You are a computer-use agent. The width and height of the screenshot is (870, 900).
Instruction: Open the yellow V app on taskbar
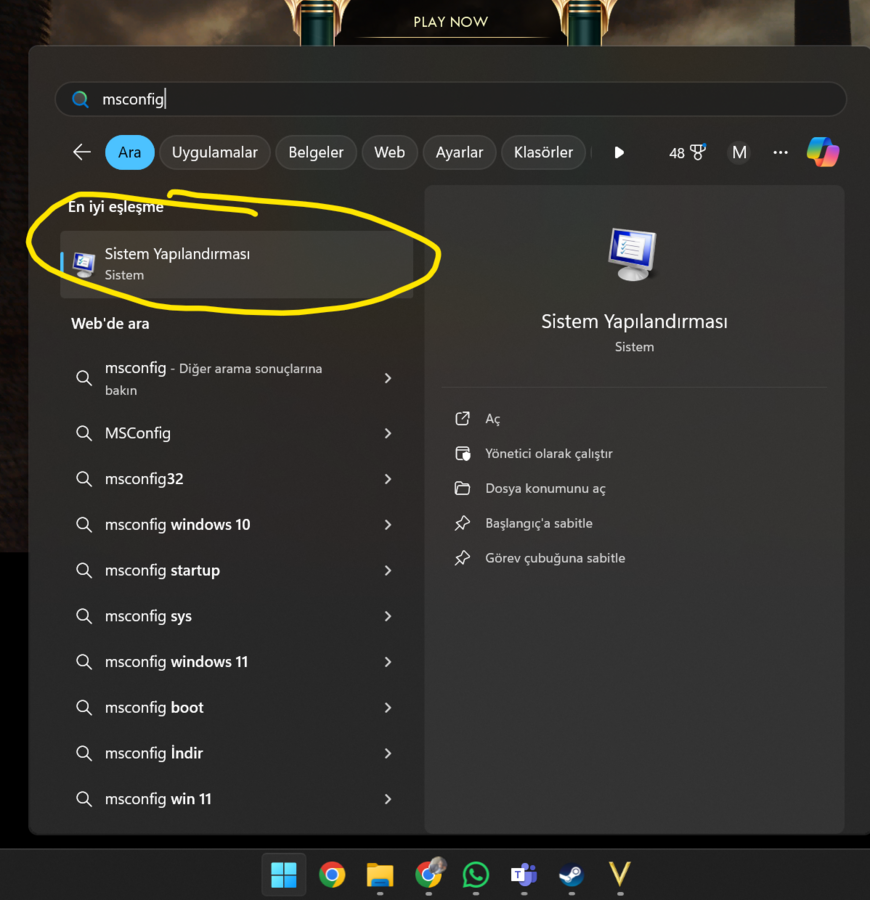point(620,874)
